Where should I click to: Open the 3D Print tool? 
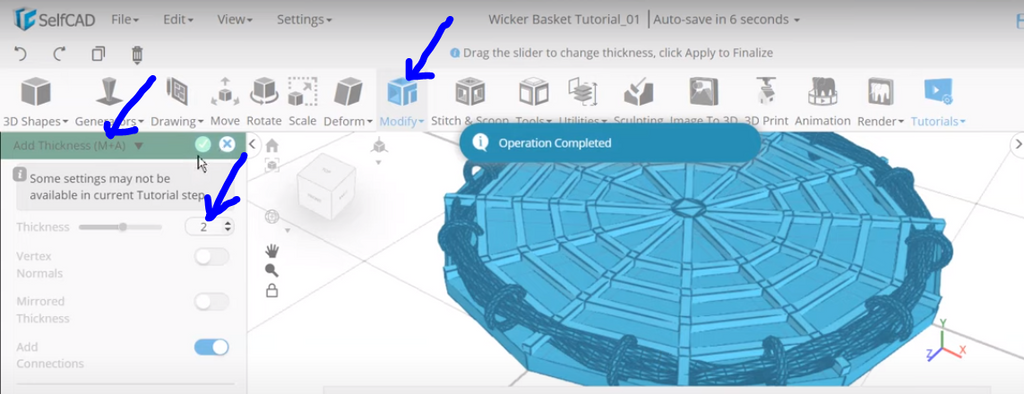pos(766,101)
